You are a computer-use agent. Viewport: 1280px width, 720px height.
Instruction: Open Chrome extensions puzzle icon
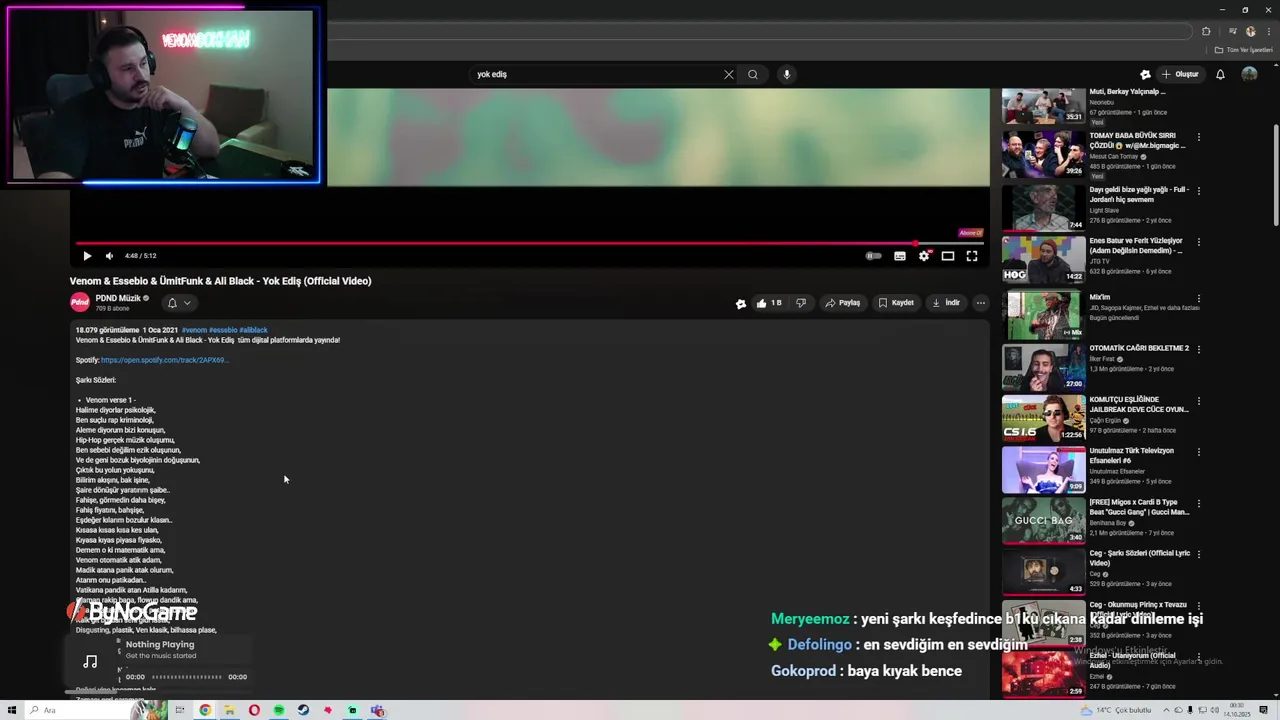coord(1206,31)
